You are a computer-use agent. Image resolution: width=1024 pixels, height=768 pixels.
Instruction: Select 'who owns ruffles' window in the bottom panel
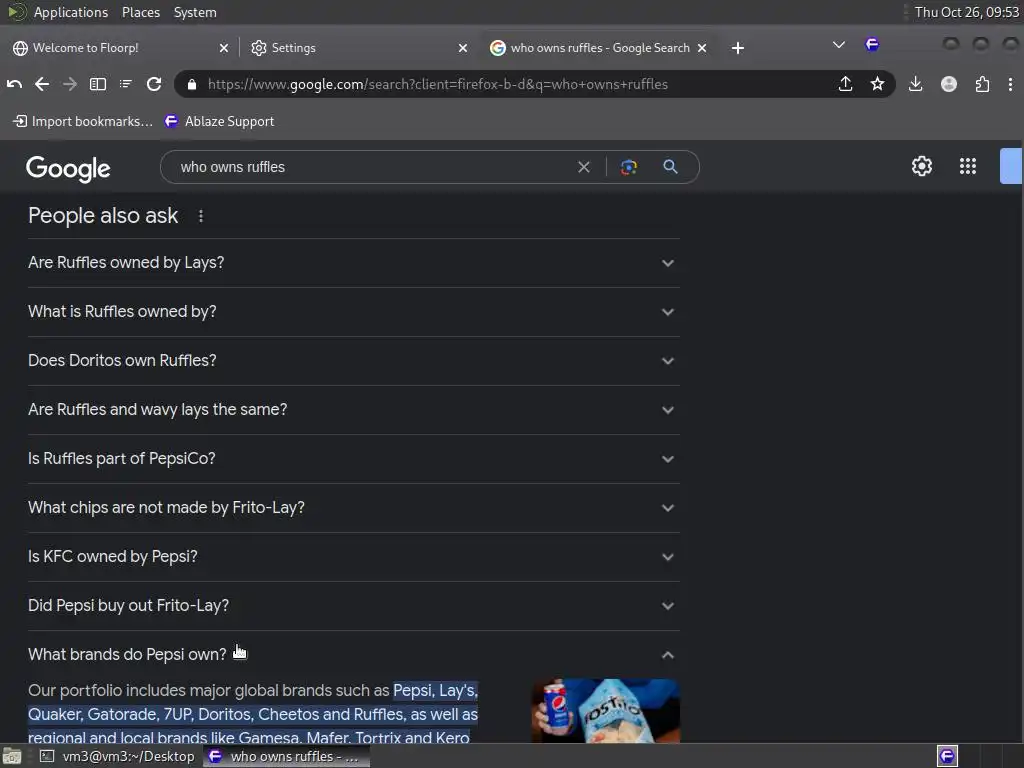[x=286, y=756]
